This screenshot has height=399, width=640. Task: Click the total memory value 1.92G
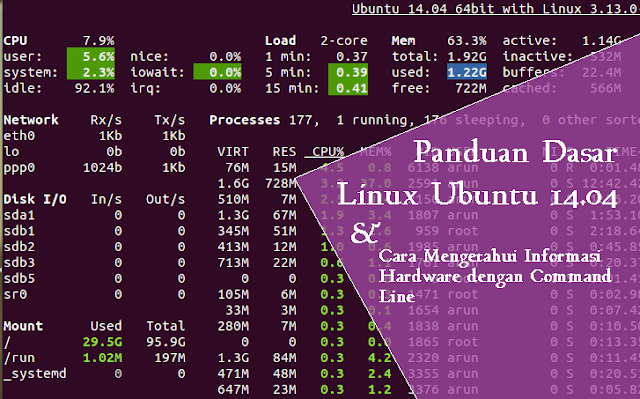pos(467,56)
